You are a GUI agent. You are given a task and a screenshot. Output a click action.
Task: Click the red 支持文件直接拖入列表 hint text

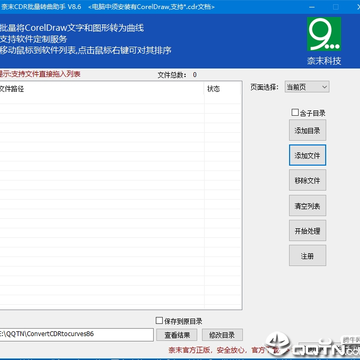tap(40, 74)
